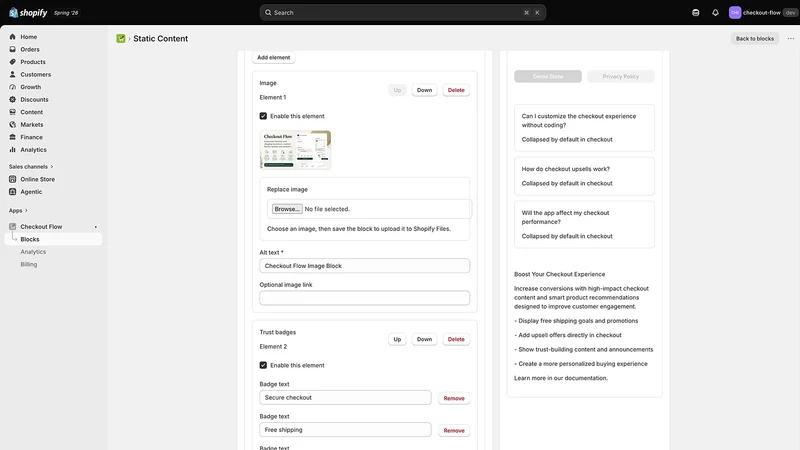The width and height of the screenshot is (800, 450).
Task: Remove the Secure checkout badge
Action: click(x=454, y=398)
